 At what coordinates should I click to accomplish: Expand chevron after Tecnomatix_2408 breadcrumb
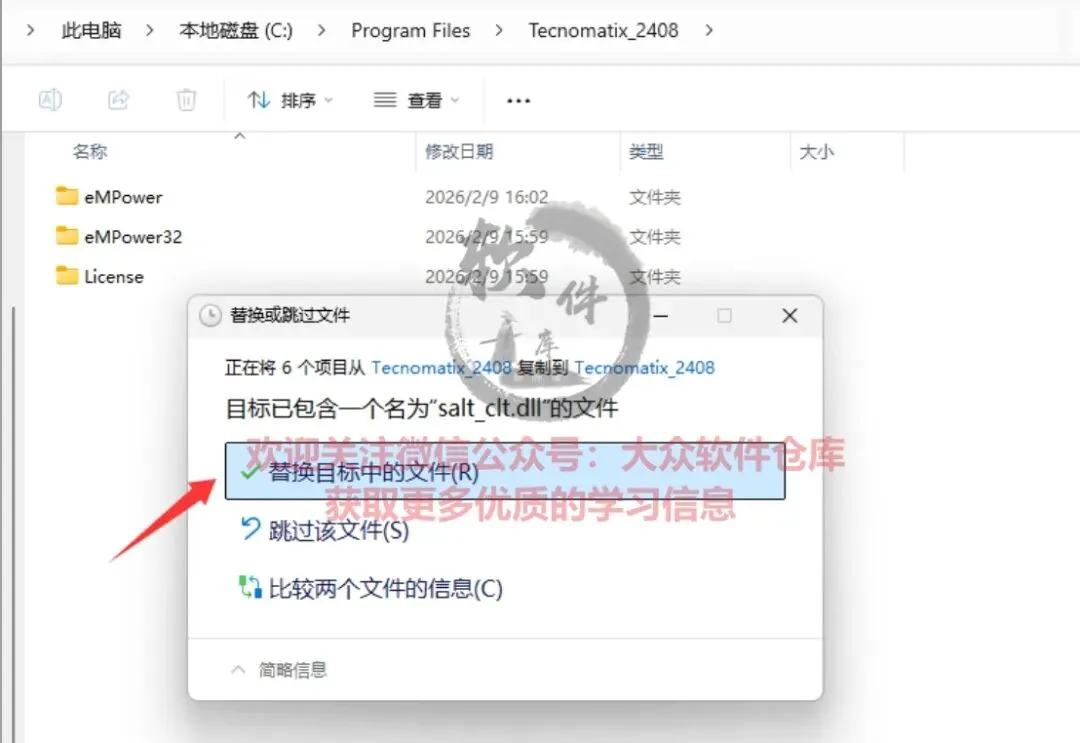coord(709,30)
